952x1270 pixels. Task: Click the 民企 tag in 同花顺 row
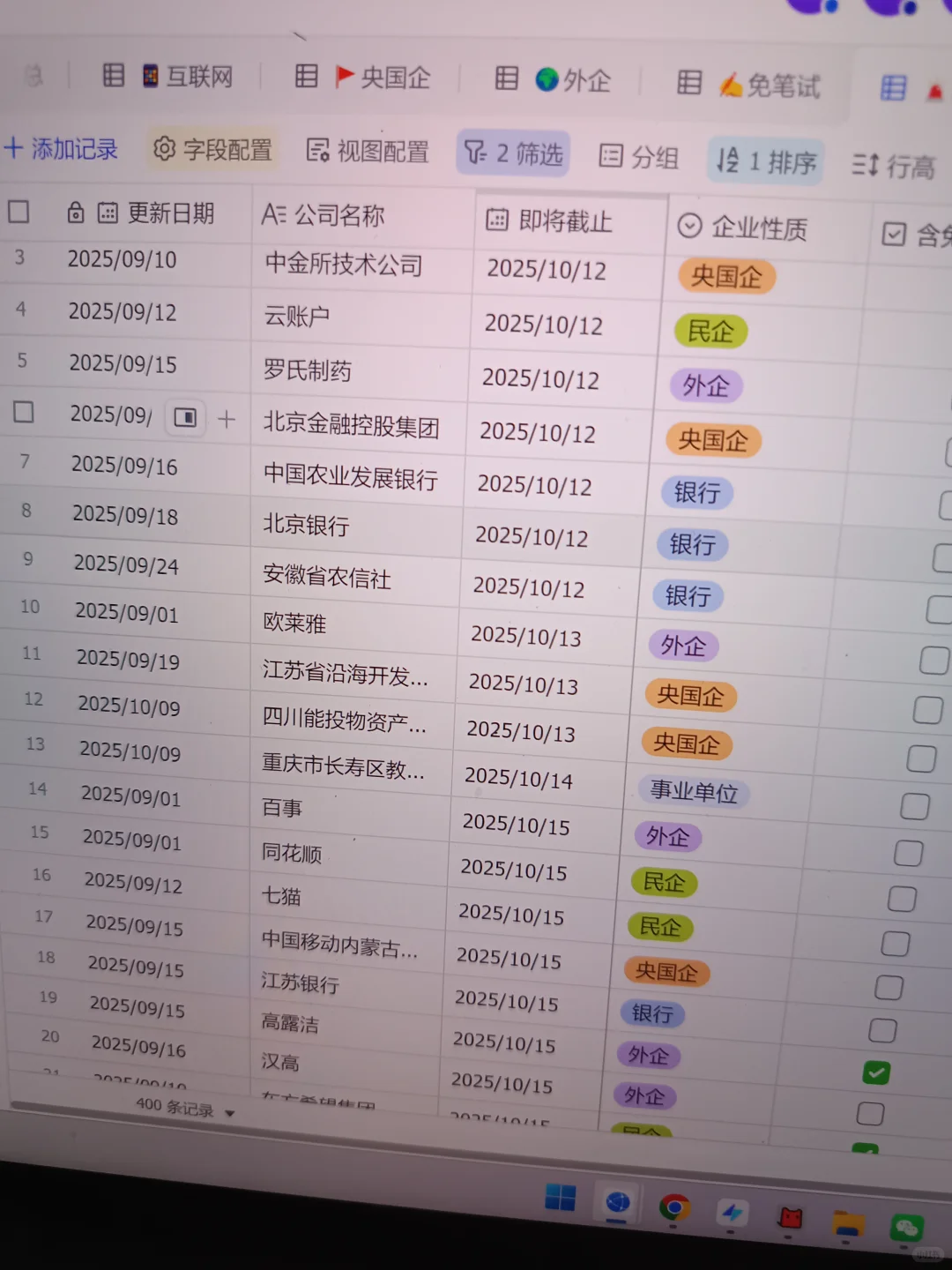click(664, 882)
